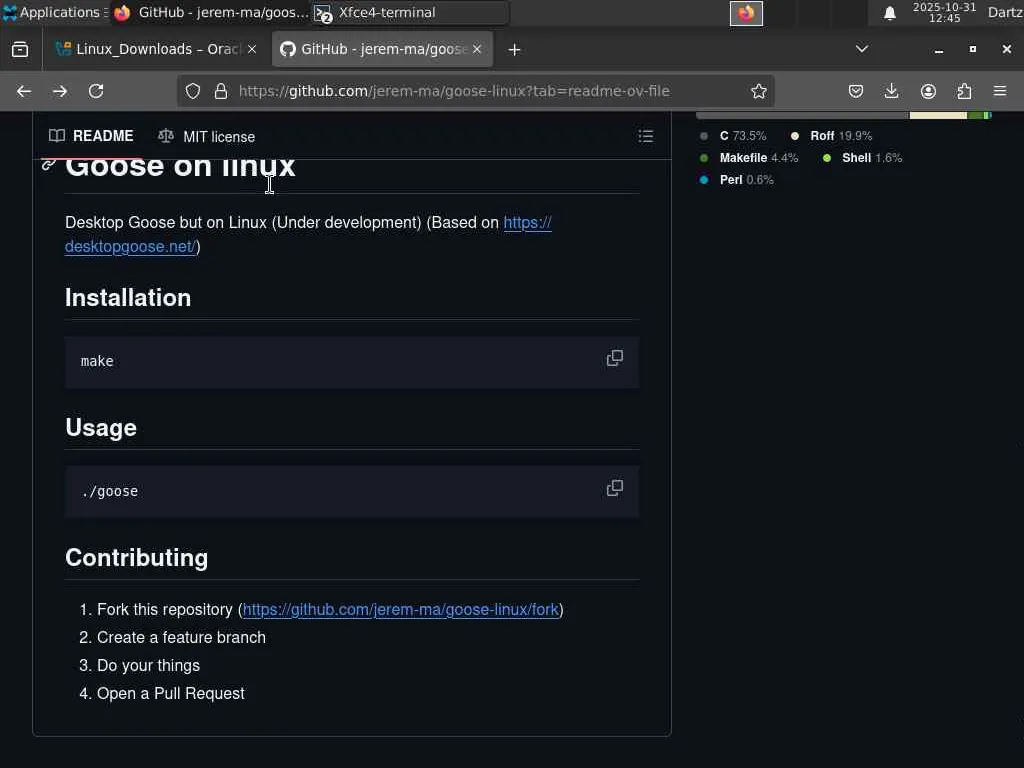The width and height of the screenshot is (1024, 768).
Task: Open a new browser tab
Action: click(514, 50)
